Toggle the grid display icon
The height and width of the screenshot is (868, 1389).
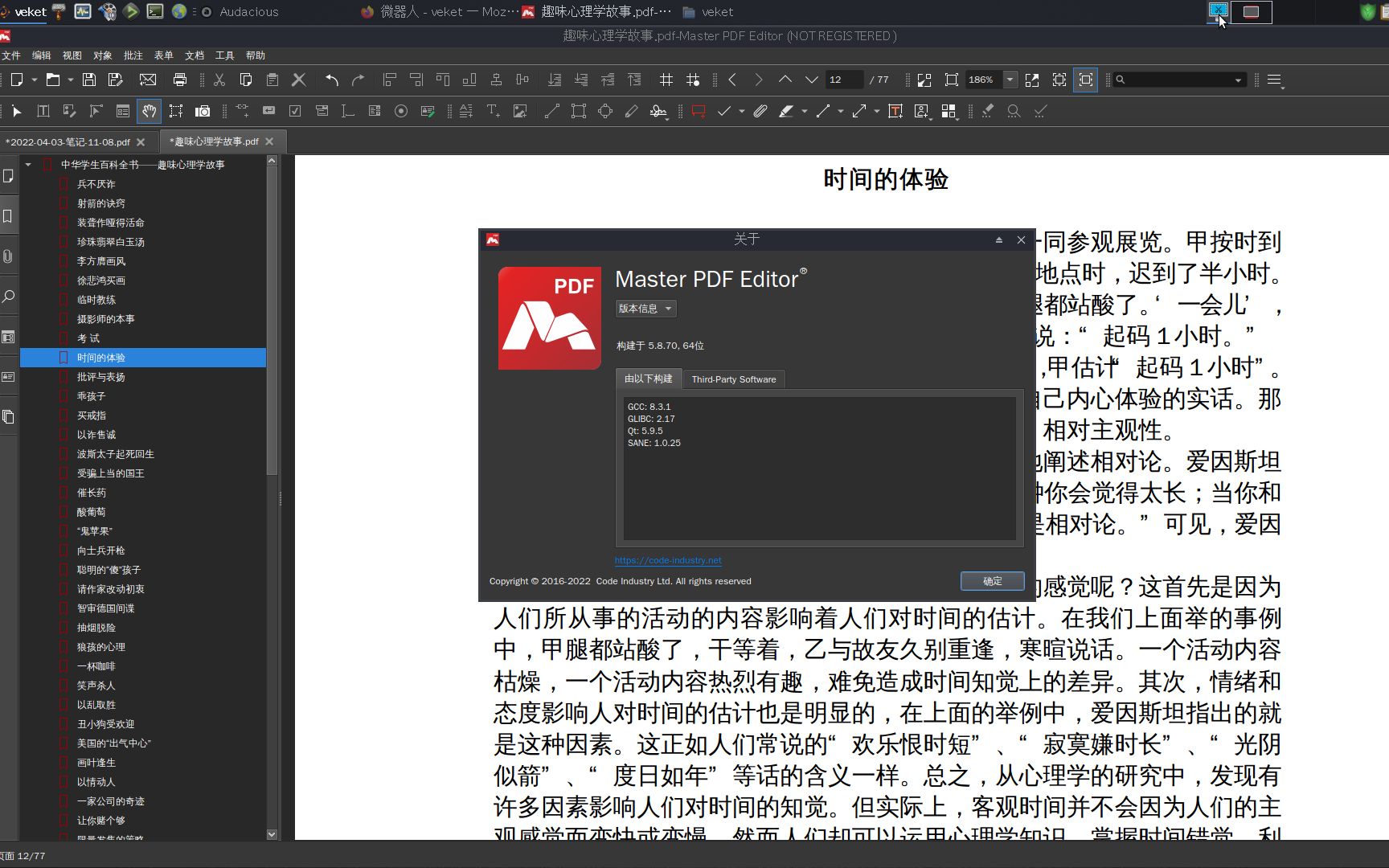(666, 80)
